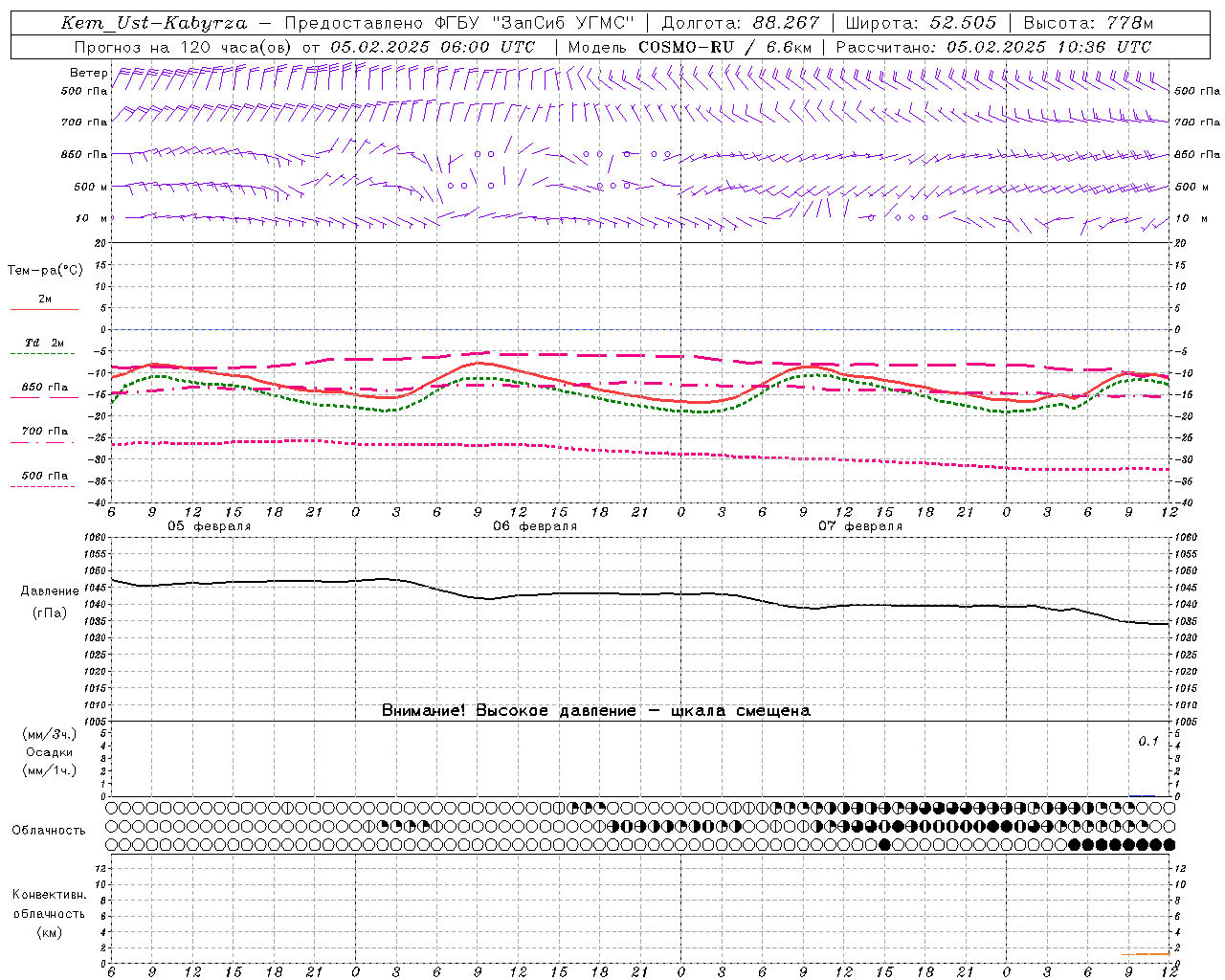Click the Тем-ра(°C) panel title
The width and height of the screenshot is (1225, 980).
(45, 271)
